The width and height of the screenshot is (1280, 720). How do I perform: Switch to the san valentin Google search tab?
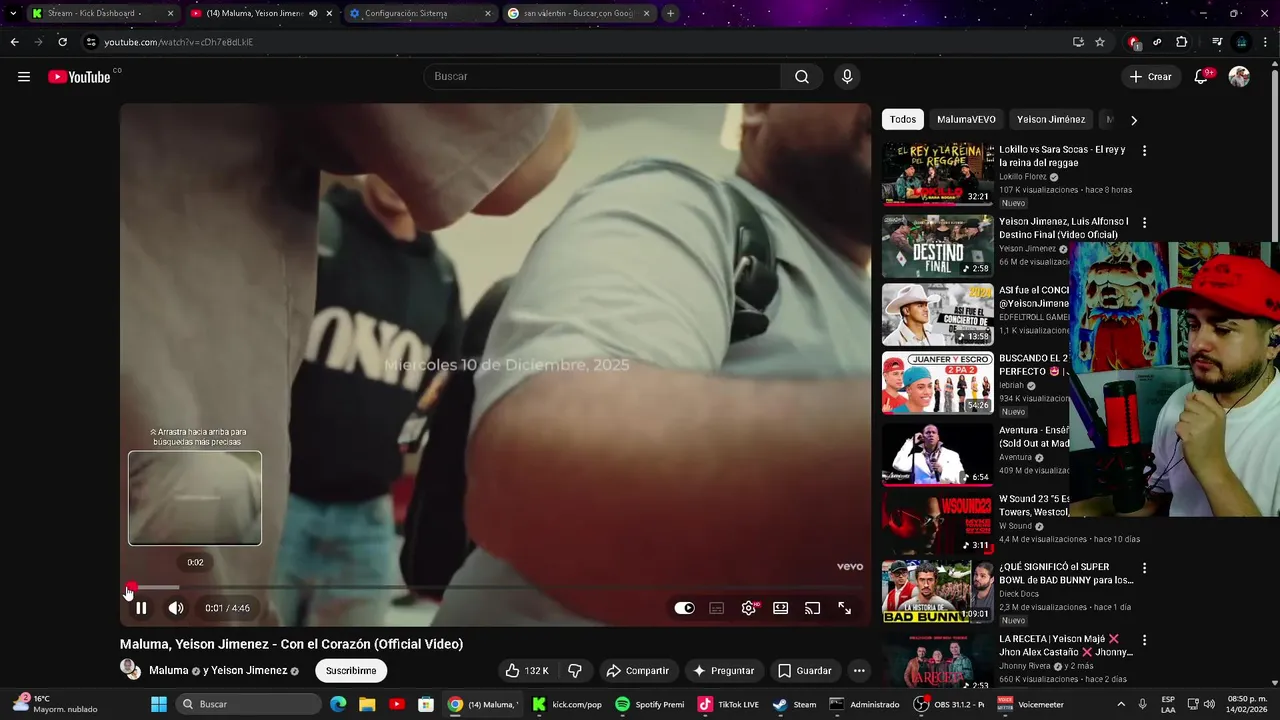click(x=579, y=14)
